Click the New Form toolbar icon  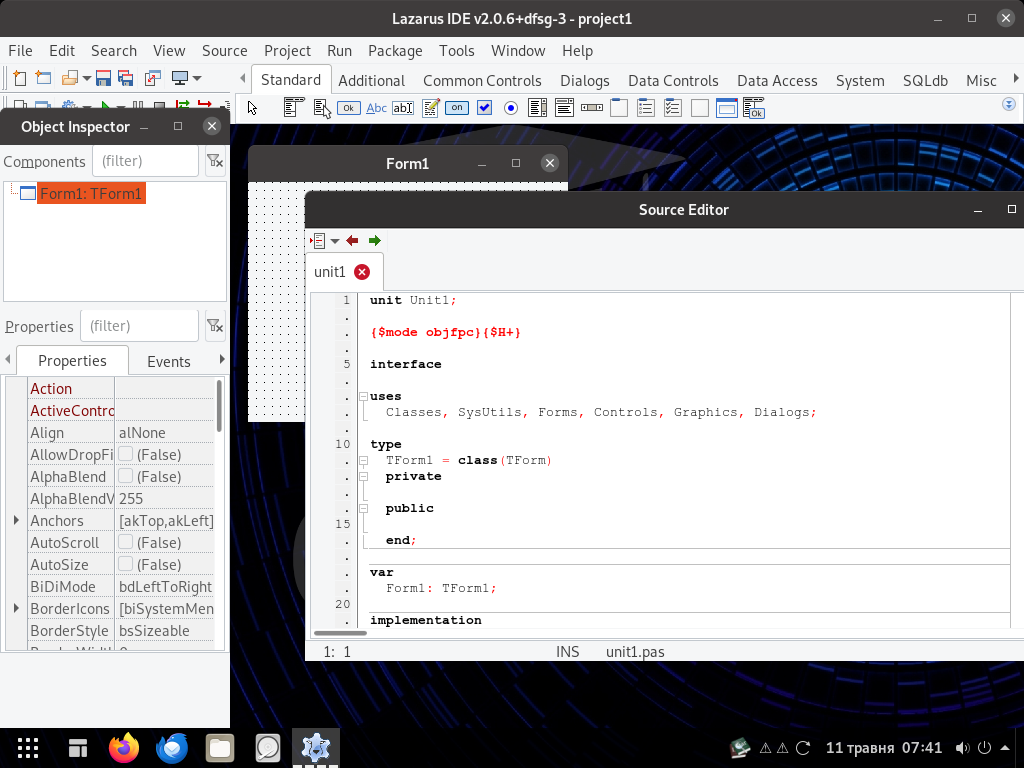43,78
